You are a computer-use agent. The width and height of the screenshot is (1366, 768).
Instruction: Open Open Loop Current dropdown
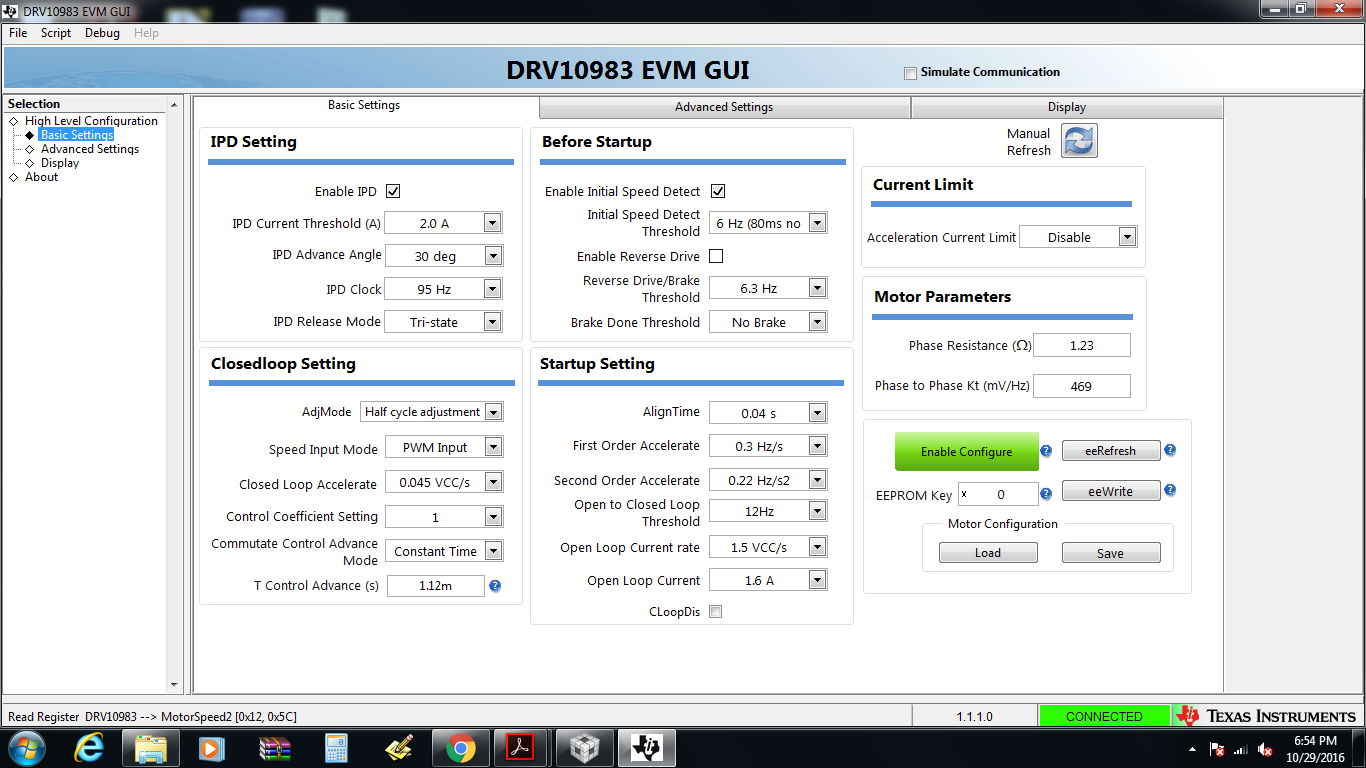coord(817,580)
